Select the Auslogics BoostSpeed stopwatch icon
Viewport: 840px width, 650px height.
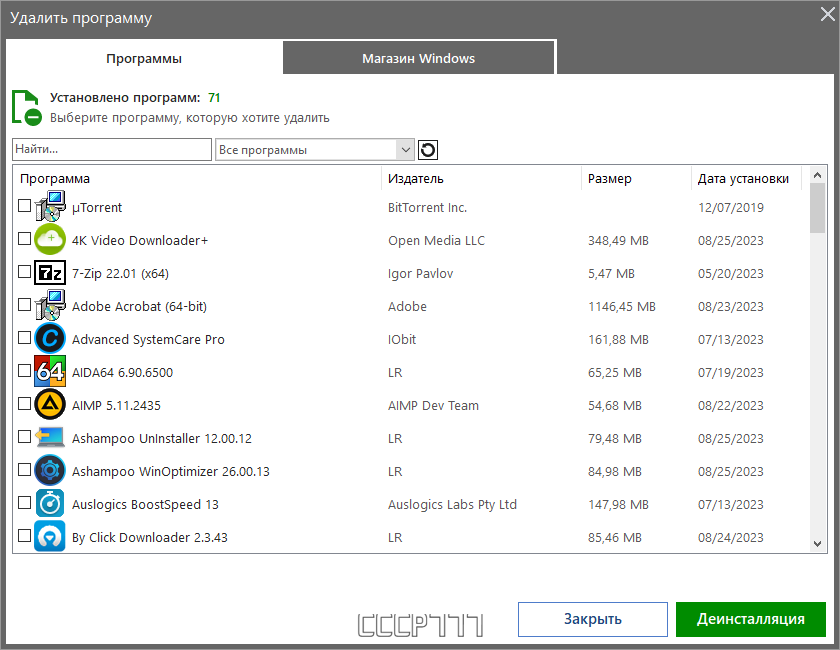(x=50, y=504)
